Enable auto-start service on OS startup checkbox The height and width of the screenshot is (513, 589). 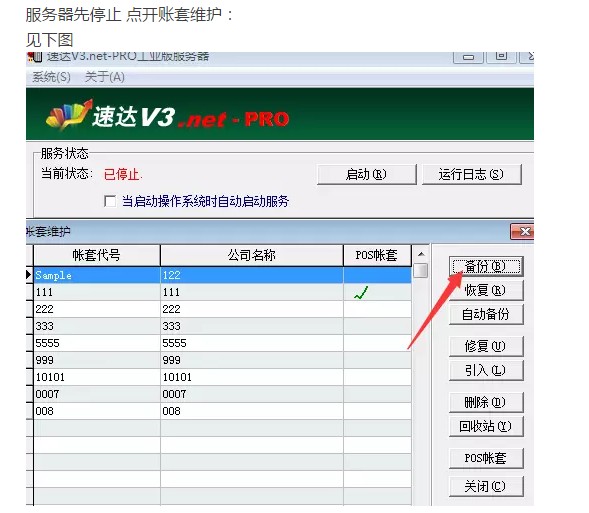[x=110, y=201]
